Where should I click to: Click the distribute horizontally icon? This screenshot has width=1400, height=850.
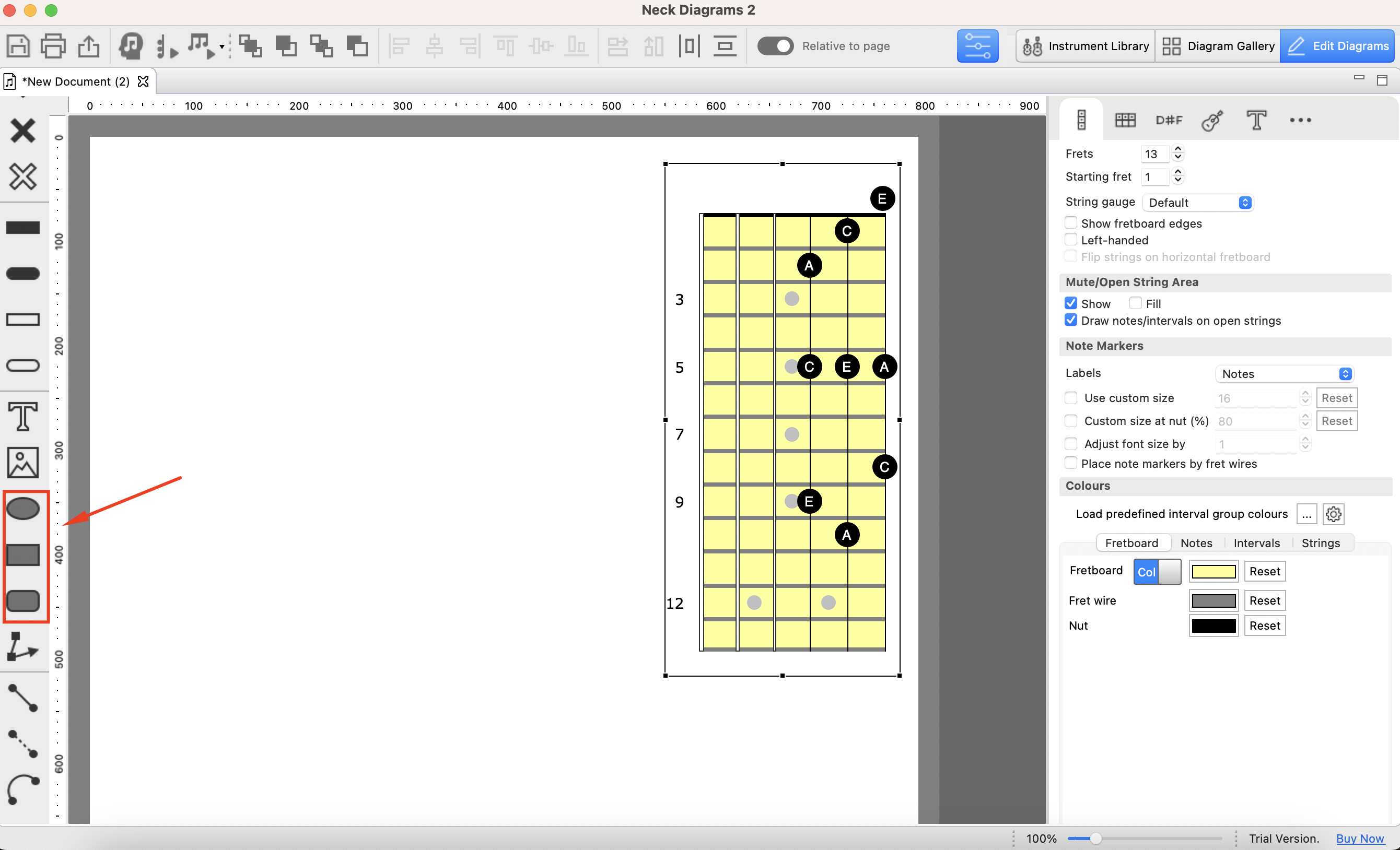coord(689,46)
